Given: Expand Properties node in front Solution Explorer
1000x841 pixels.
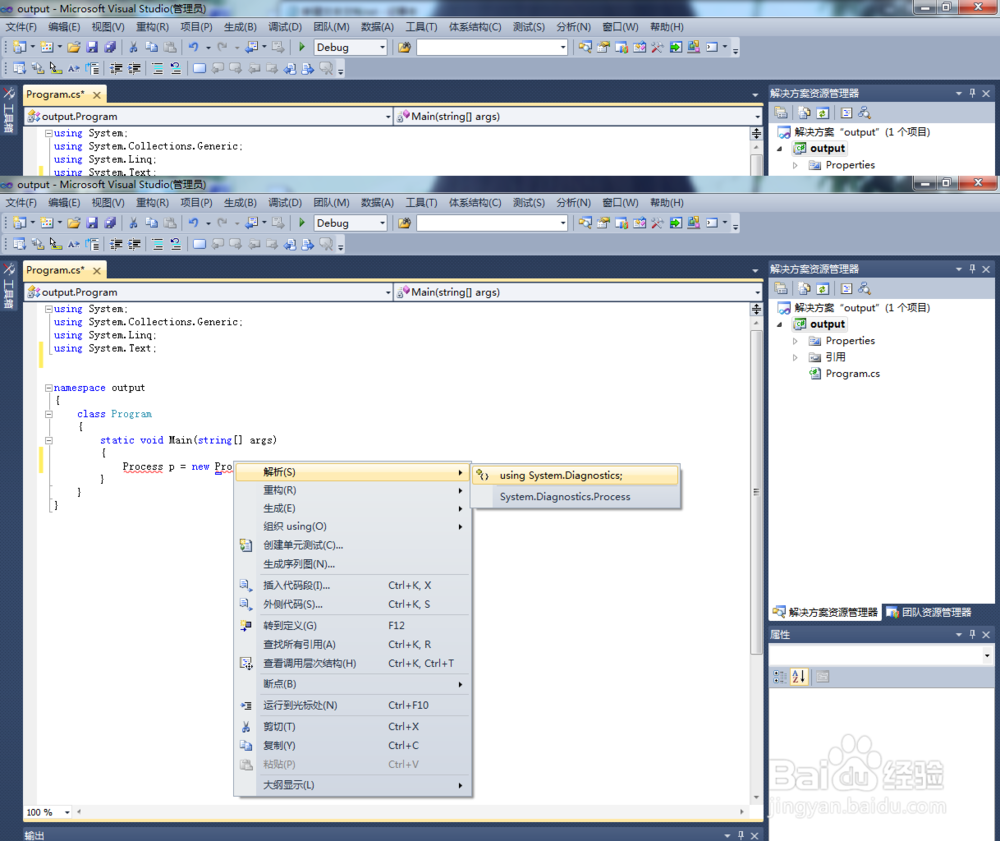Looking at the screenshot, I should click(x=795, y=341).
